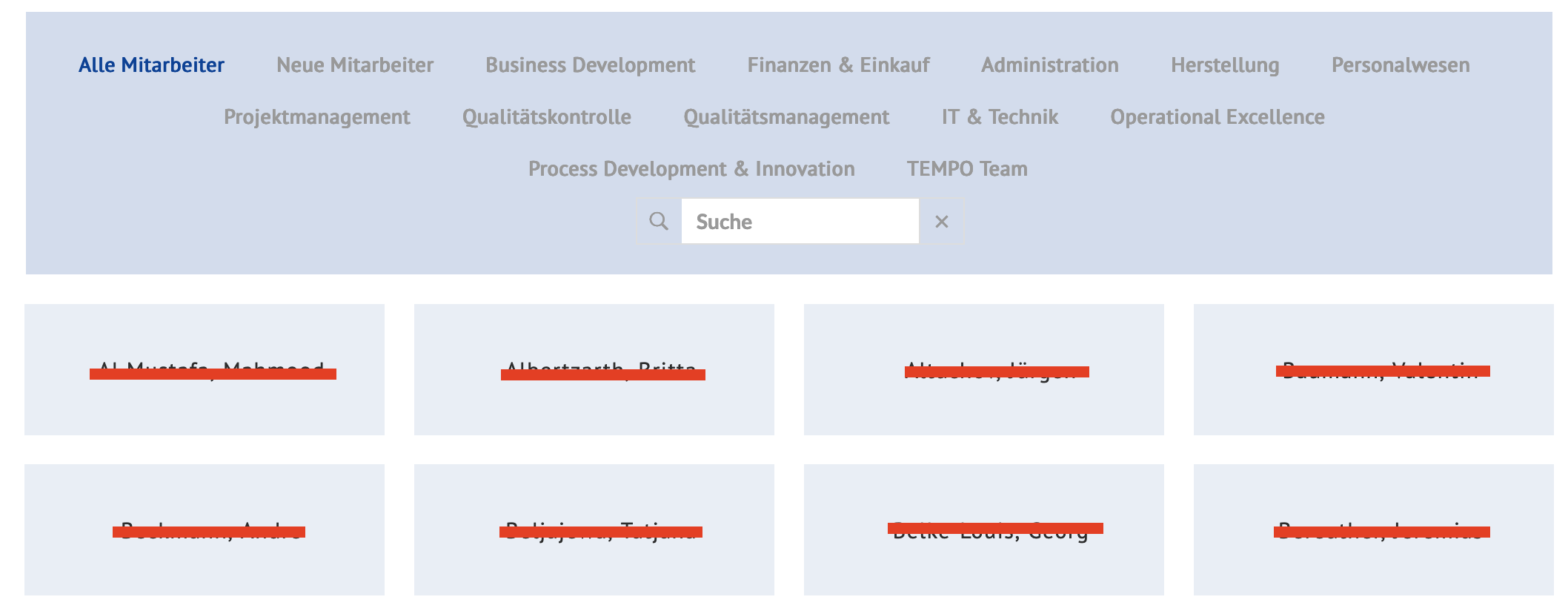
Task: Filter by Process Development & Innovation
Action: tap(691, 169)
